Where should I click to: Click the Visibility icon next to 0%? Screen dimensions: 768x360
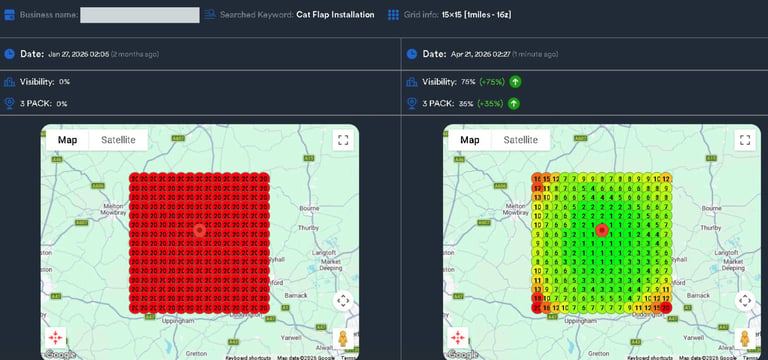[x=9, y=82]
